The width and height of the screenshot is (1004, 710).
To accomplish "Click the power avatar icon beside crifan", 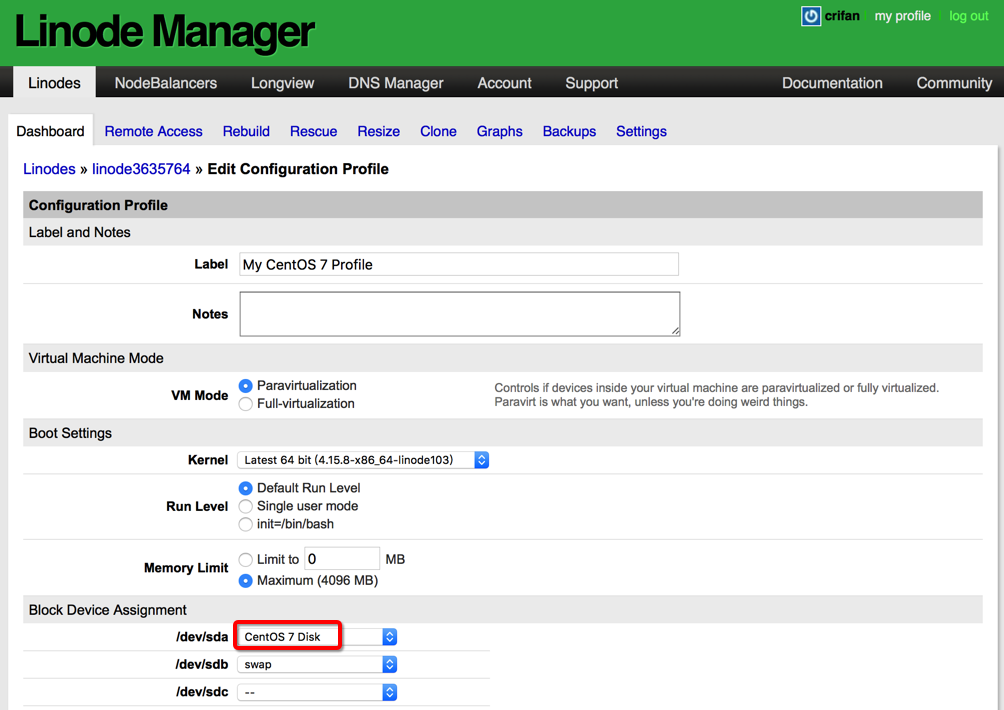I will (x=811, y=16).
